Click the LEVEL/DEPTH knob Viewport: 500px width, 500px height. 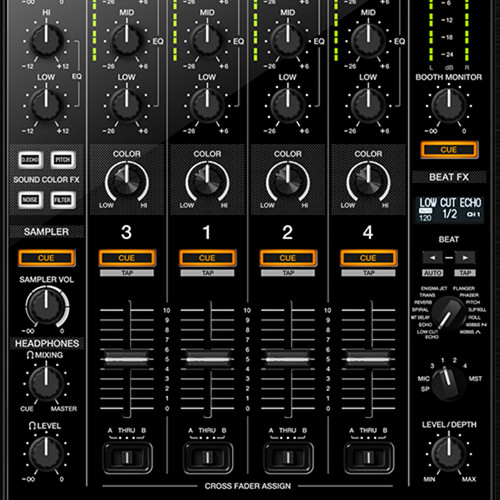coord(449,454)
